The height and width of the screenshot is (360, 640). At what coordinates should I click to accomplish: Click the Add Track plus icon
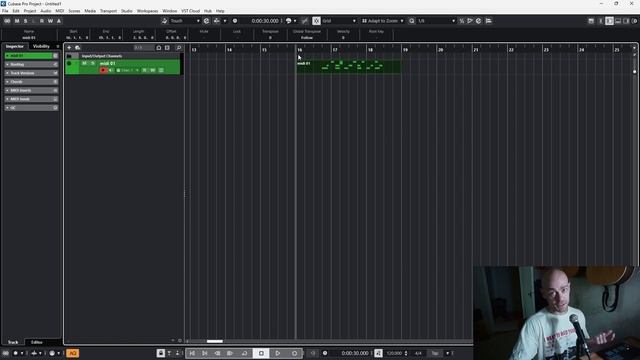point(69,48)
